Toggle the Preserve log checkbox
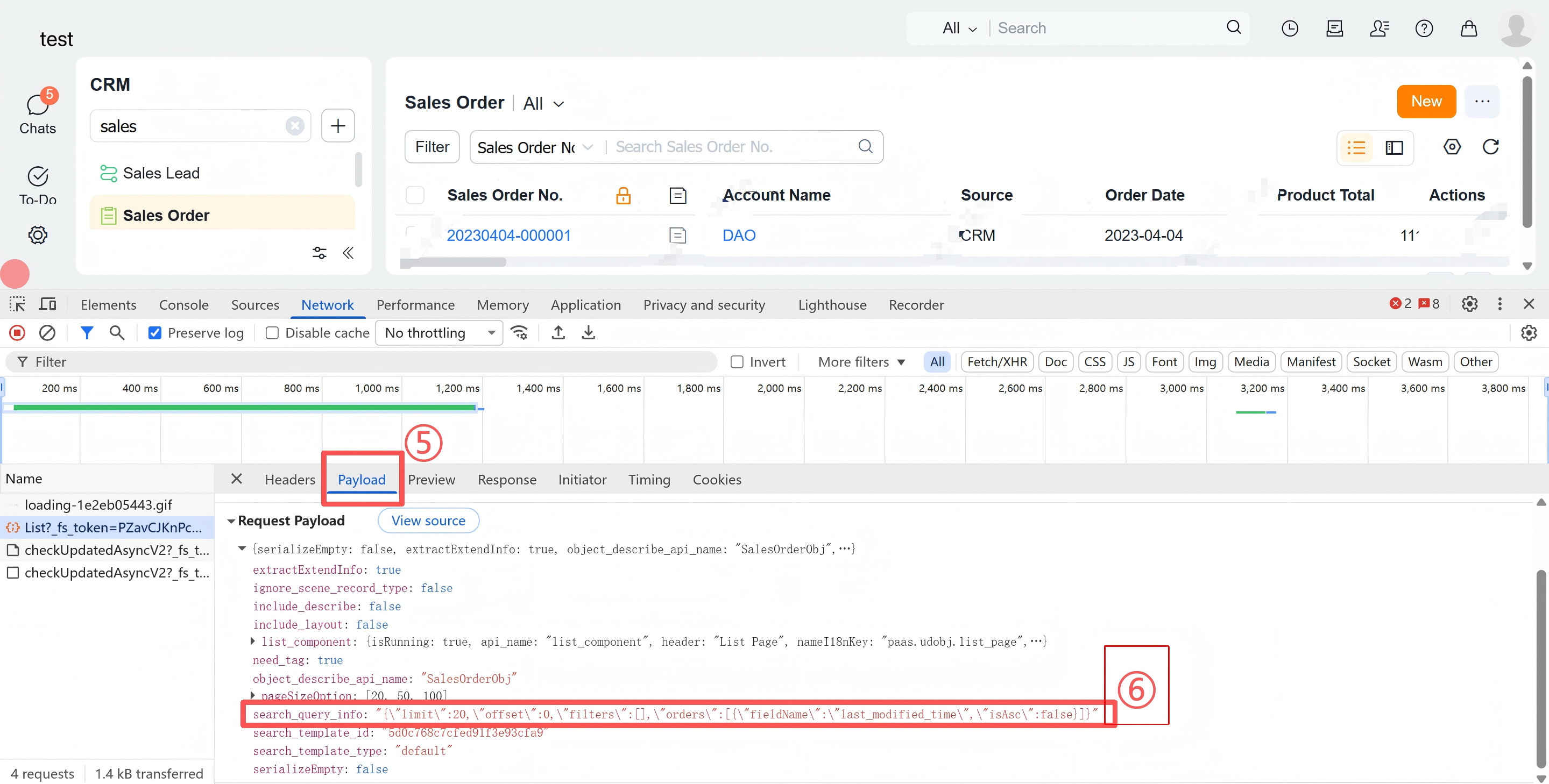Image resolution: width=1549 pixels, height=784 pixels. pyautogui.click(x=154, y=332)
